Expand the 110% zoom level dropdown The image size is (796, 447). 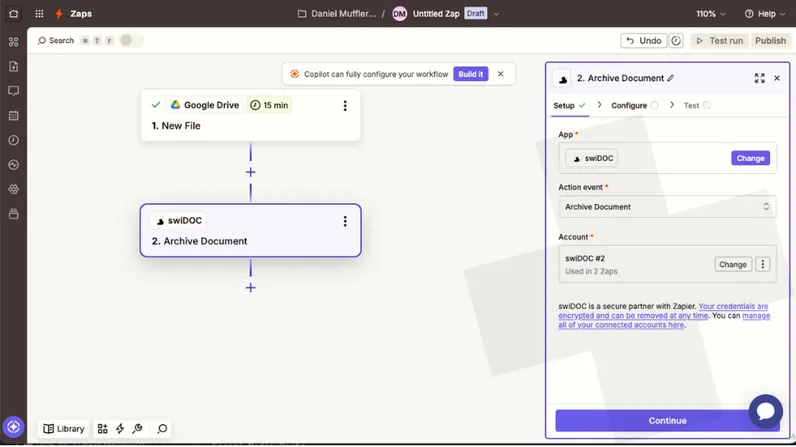[713, 14]
